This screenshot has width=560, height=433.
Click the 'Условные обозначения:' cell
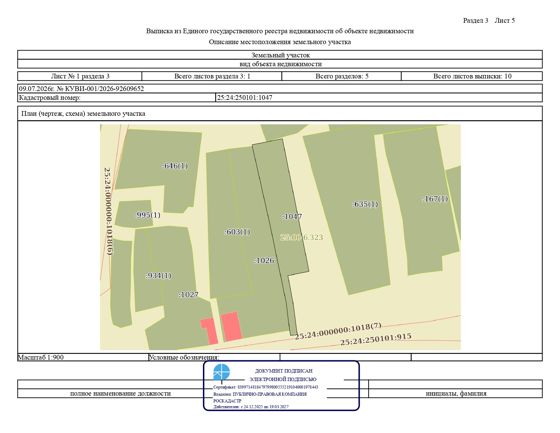pyautogui.click(x=214, y=357)
